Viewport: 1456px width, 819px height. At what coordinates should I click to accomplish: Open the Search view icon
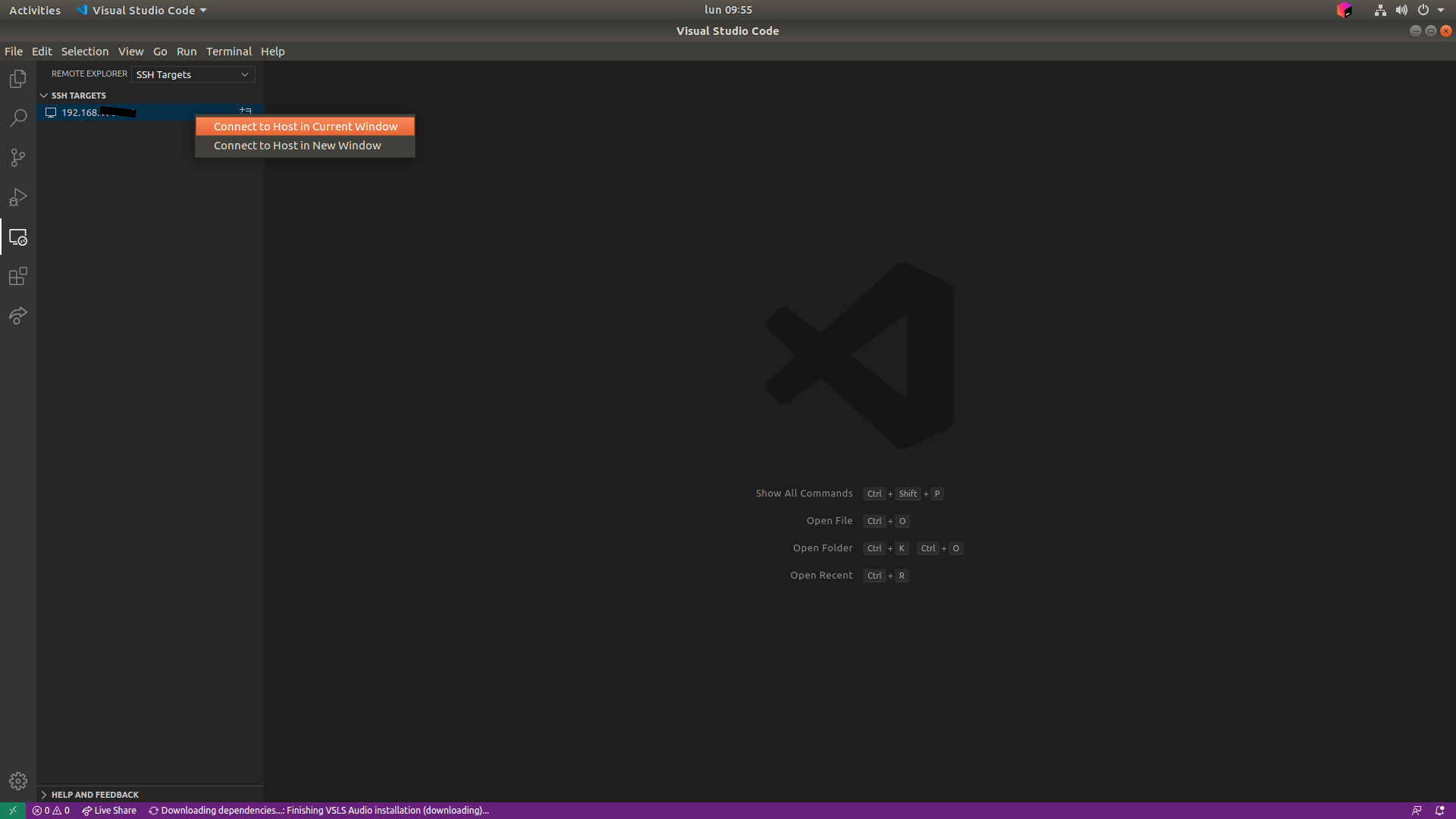(x=18, y=118)
